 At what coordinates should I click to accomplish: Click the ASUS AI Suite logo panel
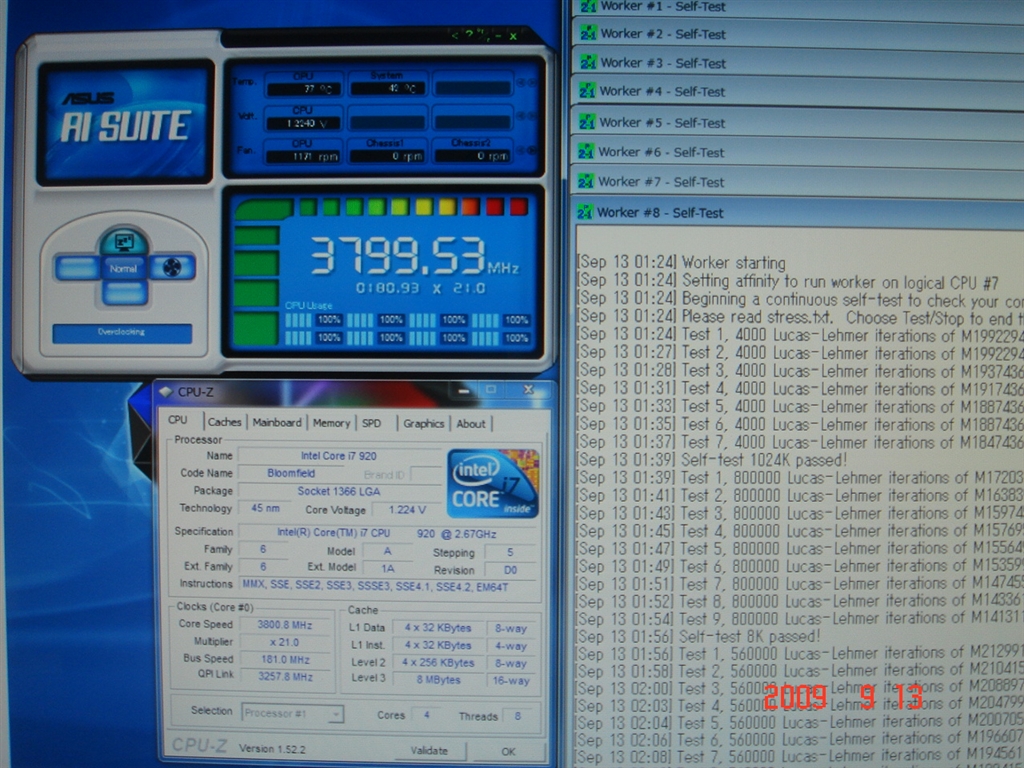[125, 122]
